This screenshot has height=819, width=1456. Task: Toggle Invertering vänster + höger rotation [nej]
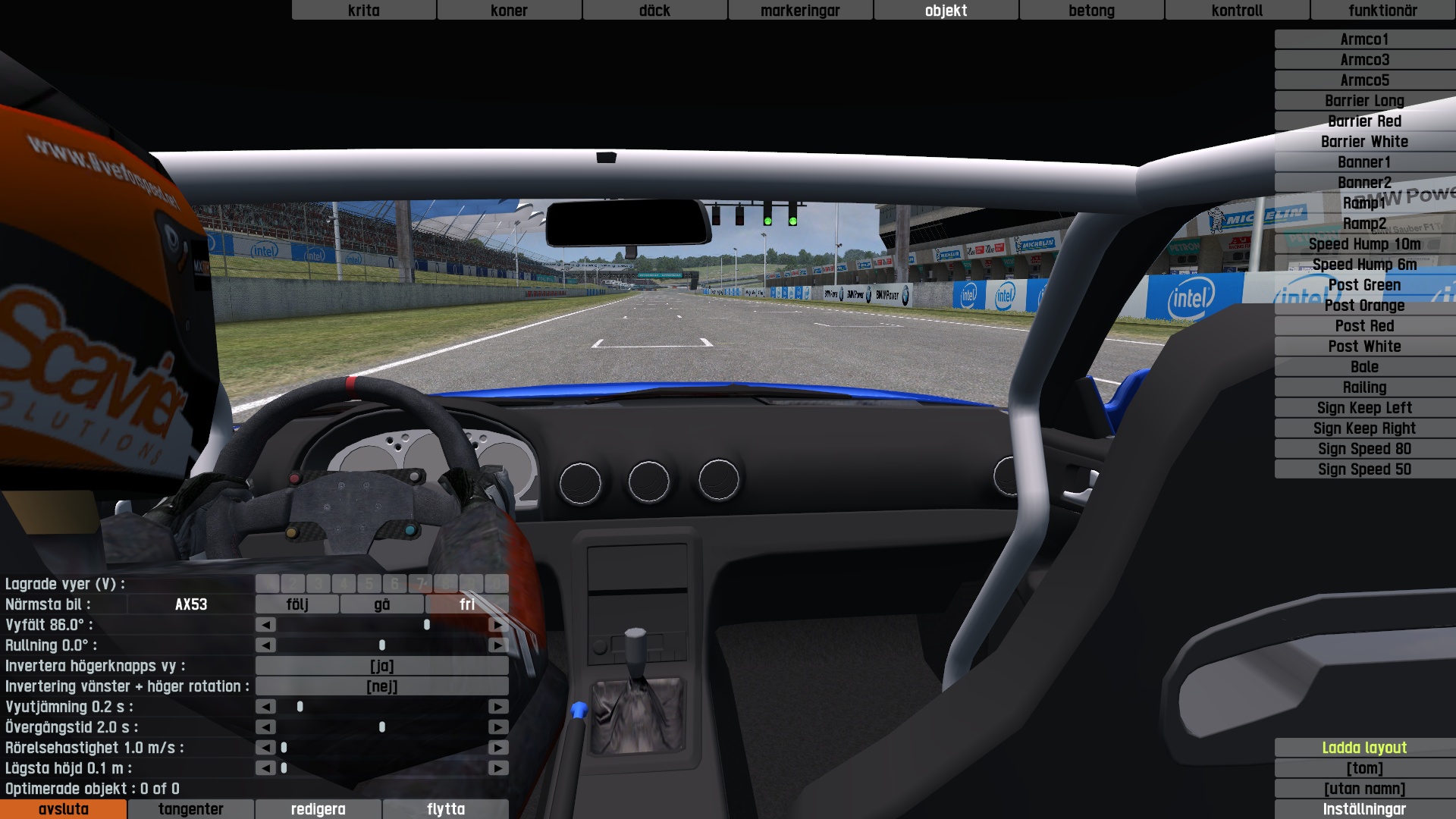[381, 686]
